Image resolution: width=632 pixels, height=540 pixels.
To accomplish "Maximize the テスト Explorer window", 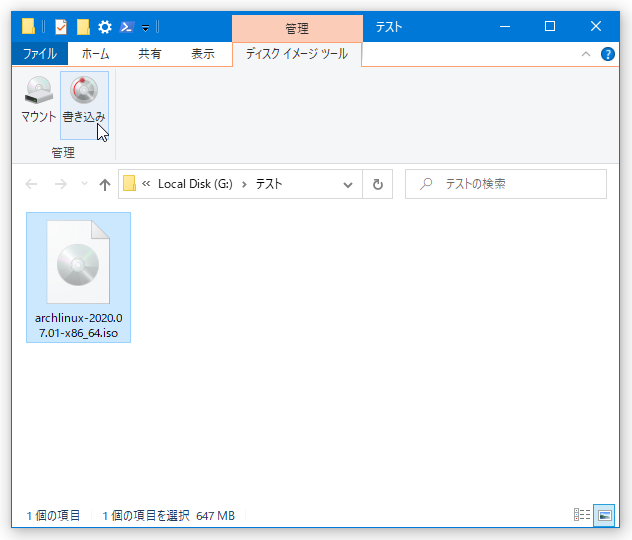I will tap(550, 27).
